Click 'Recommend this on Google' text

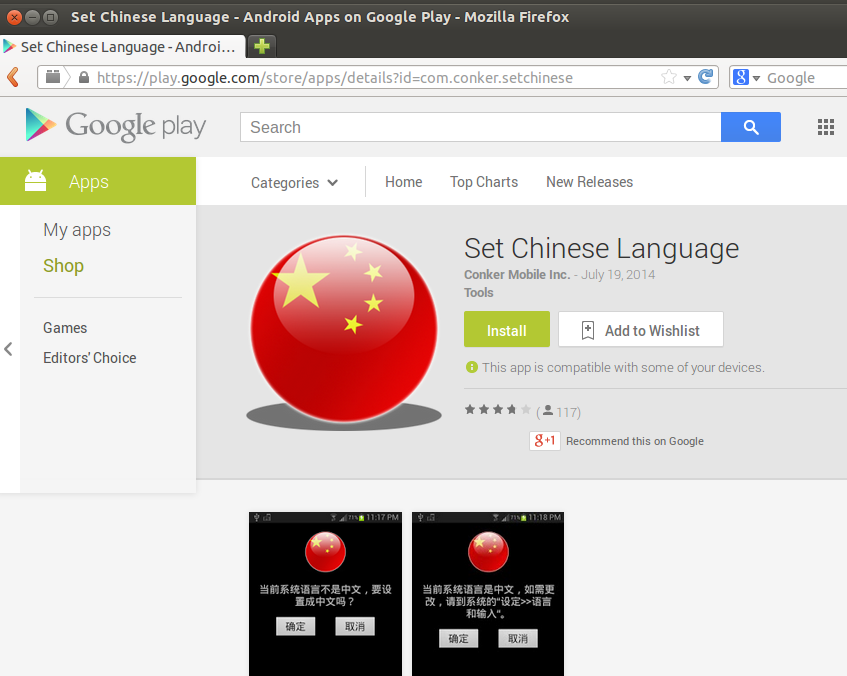tap(635, 441)
